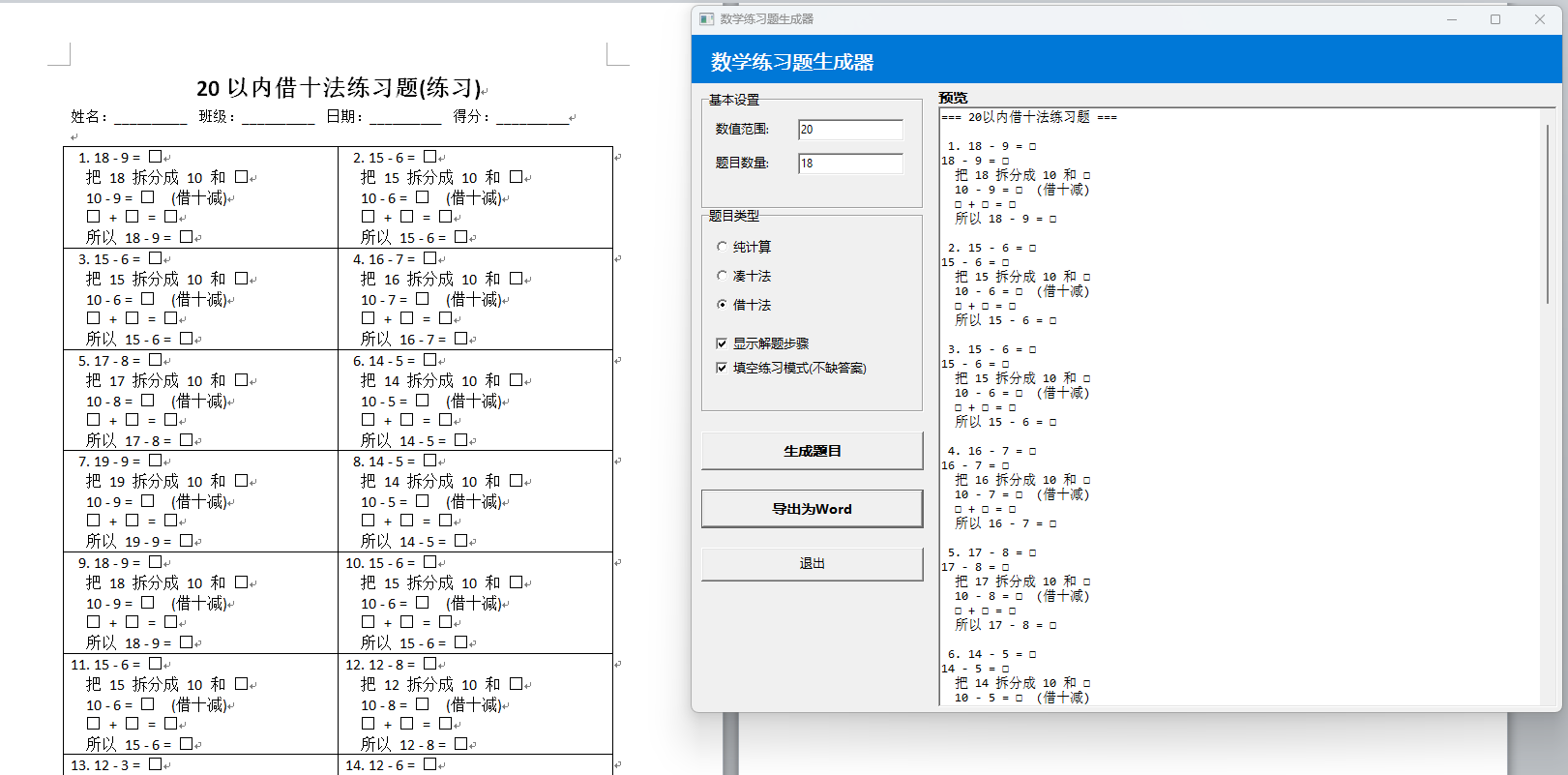Click the 日期 blank in the document header

[405, 117]
